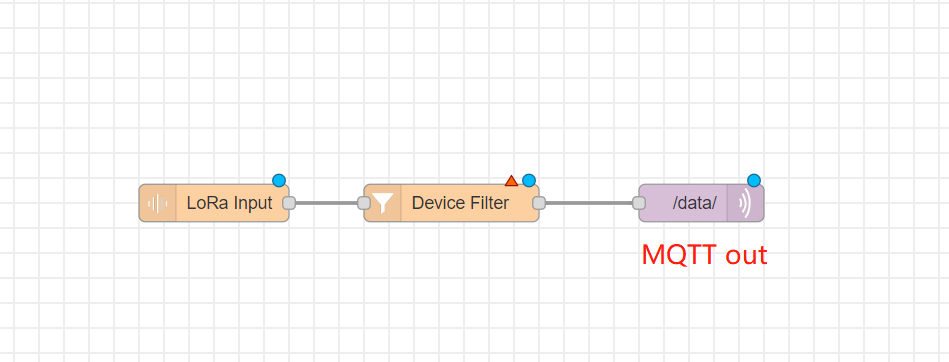
Task: Click blue unsaved-changes dot on LoRa Input
Action: (278, 180)
